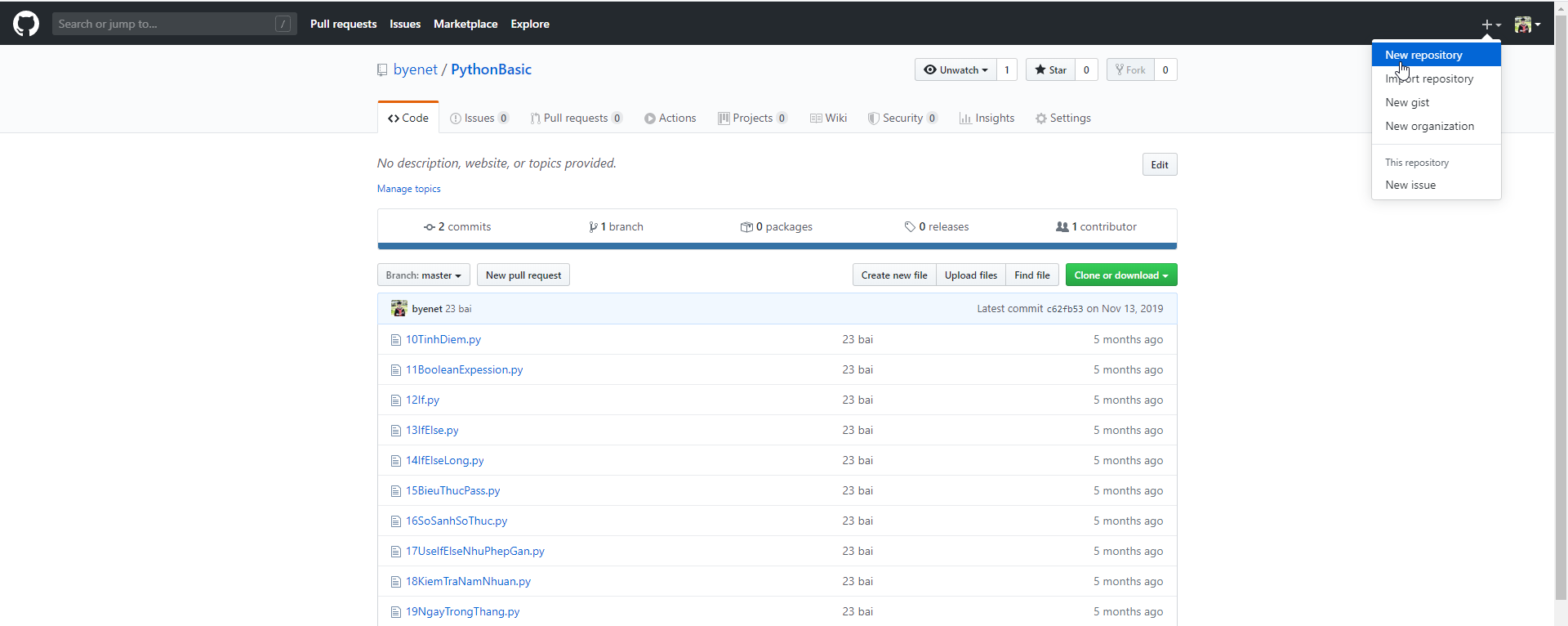1568x626 pixels.
Task: Click the watchers count 1
Action: click(1007, 69)
